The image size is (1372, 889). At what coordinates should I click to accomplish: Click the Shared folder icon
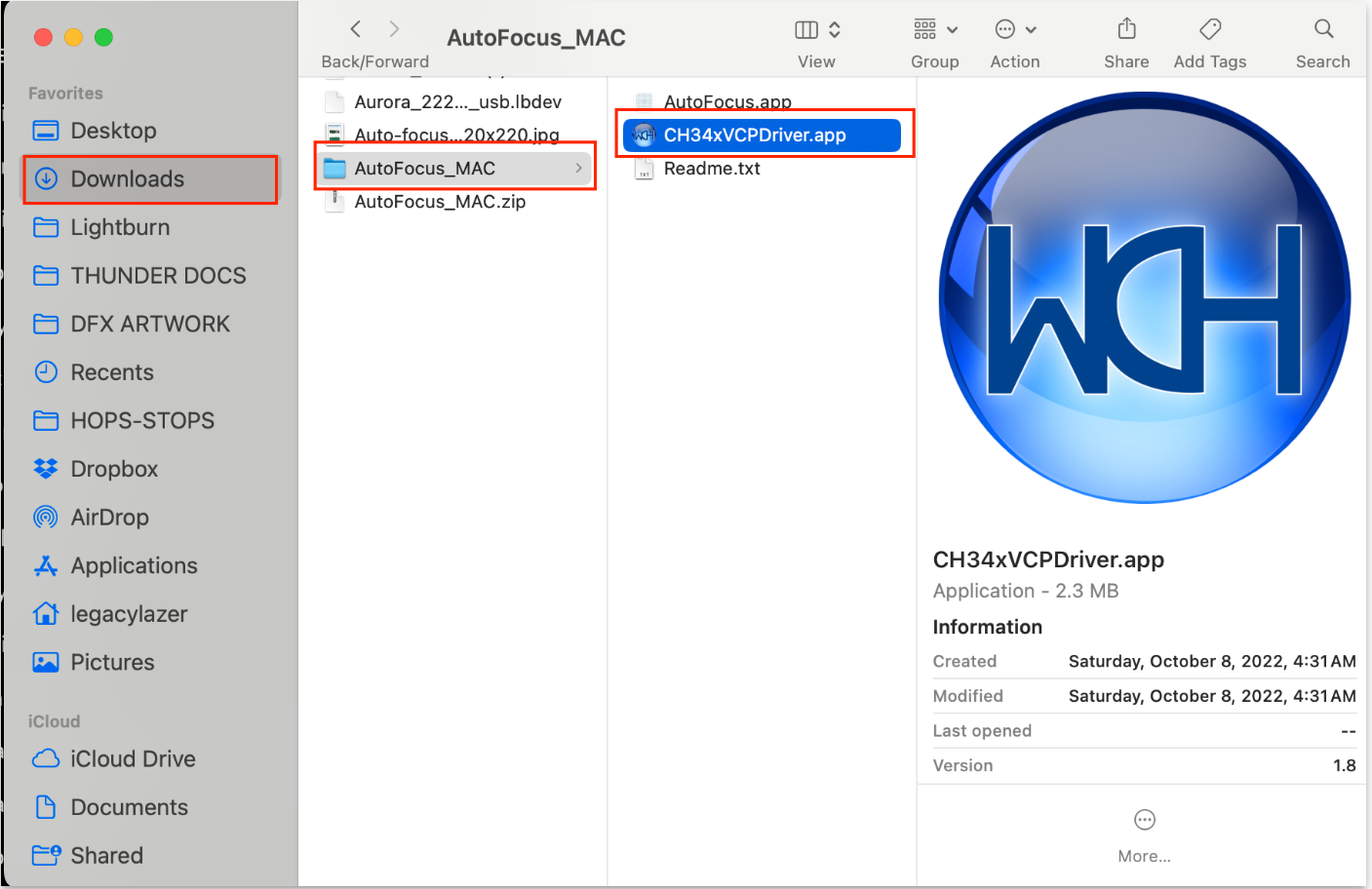click(x=46, y=856)
